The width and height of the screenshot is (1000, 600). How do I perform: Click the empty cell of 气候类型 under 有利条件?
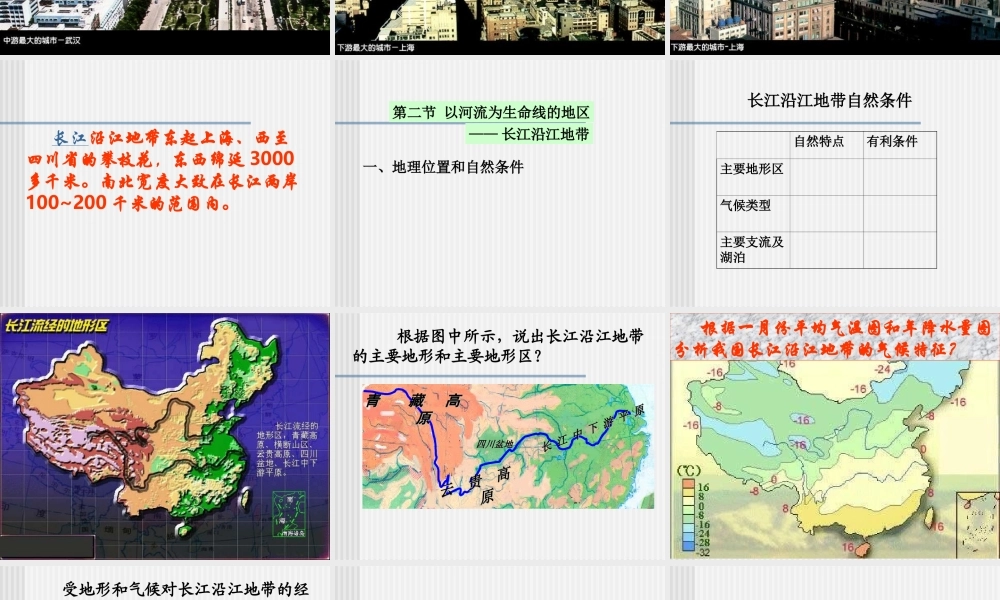900,213
